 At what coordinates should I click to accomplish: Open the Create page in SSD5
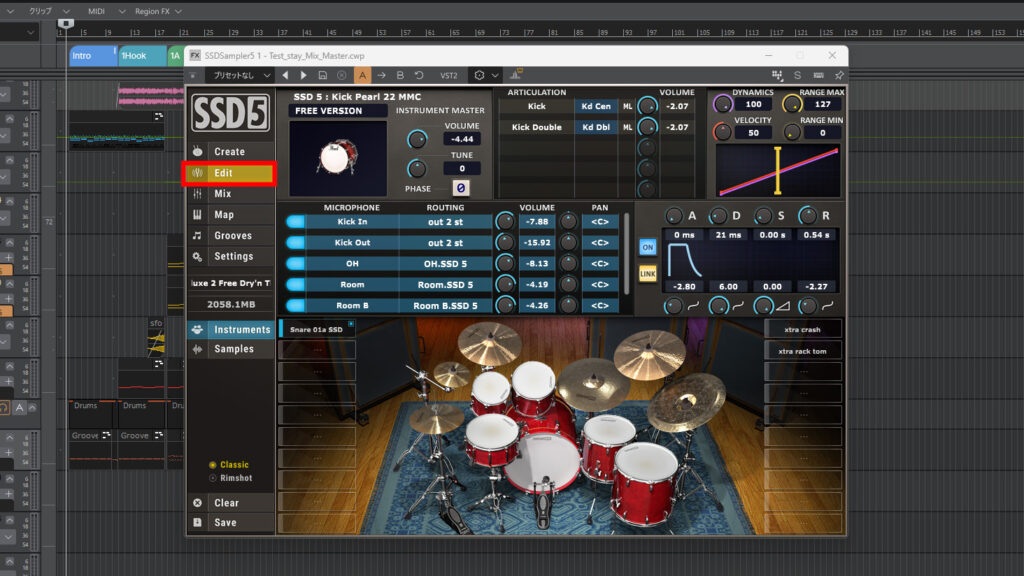[x=229, y=152]
